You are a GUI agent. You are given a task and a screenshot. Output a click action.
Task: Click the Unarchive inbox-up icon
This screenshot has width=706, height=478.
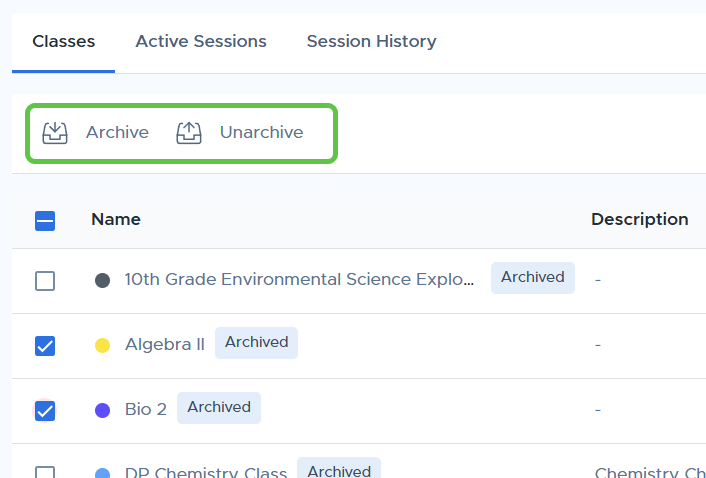click(x=189, y=133)
